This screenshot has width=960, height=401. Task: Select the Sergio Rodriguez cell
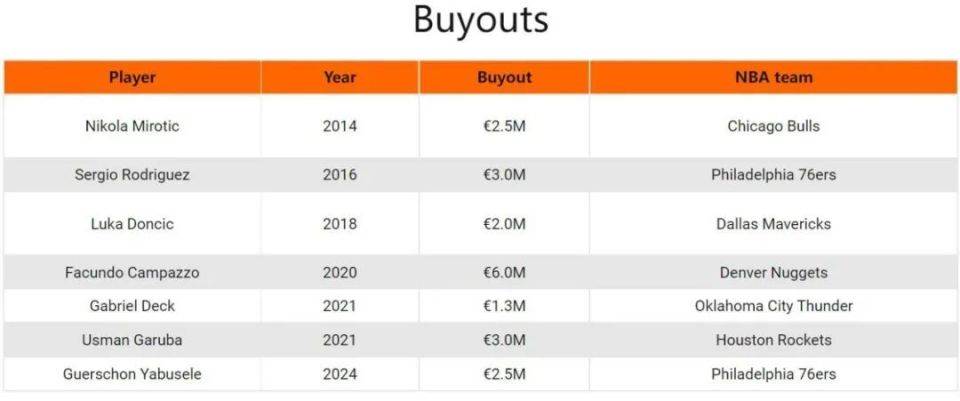pyautogui.click(x=132, y=175)
